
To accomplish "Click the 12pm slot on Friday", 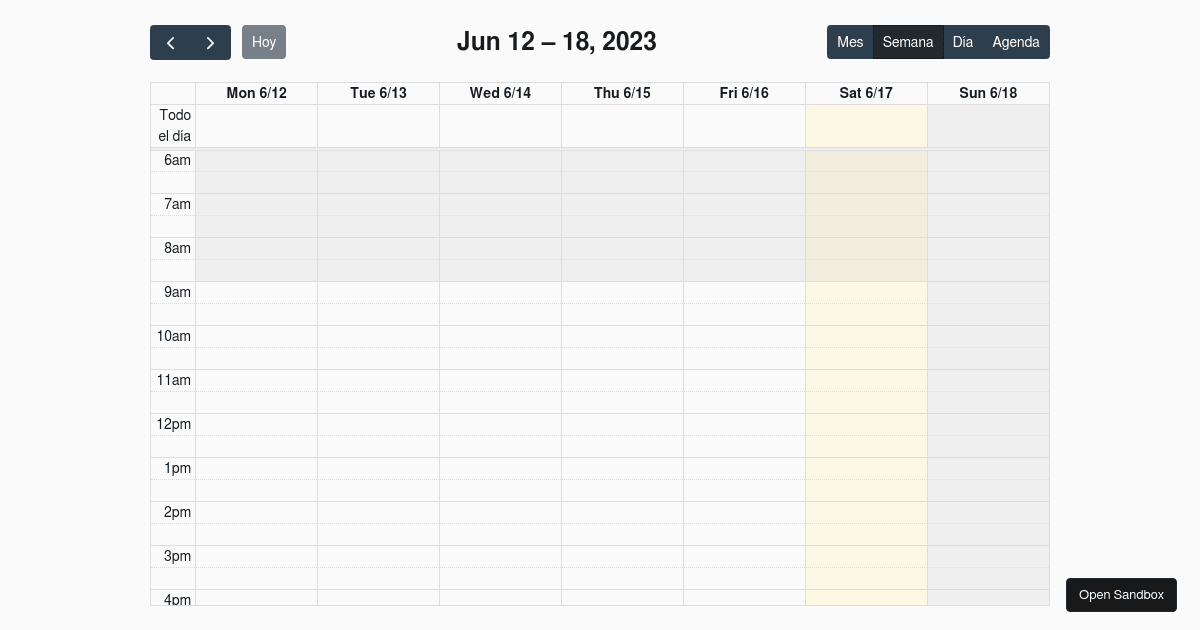I will [744, 434].
